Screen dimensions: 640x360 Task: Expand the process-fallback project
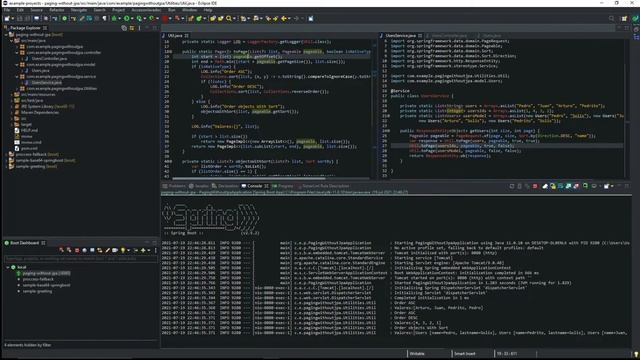6,154
